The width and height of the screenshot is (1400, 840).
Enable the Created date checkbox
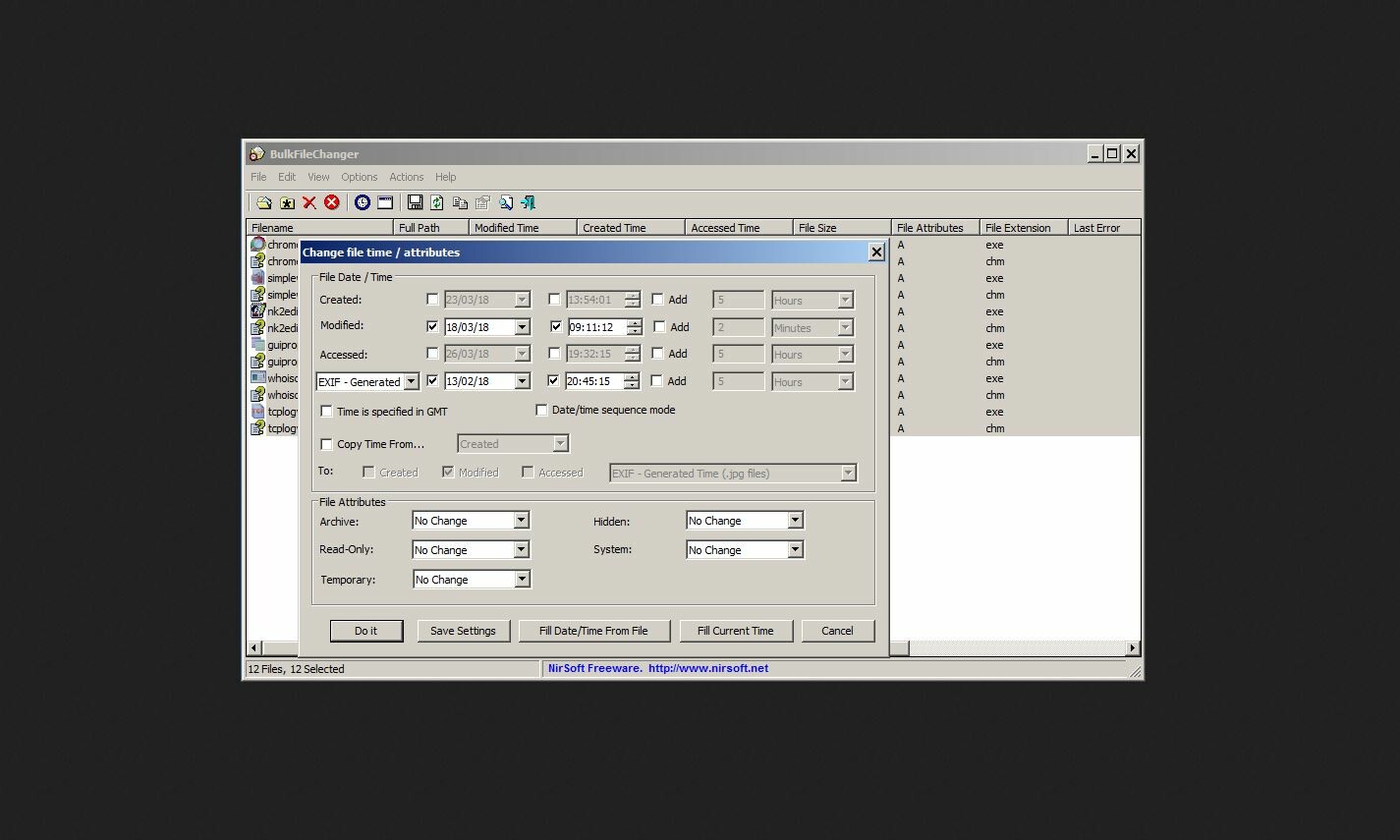(432, 300)
